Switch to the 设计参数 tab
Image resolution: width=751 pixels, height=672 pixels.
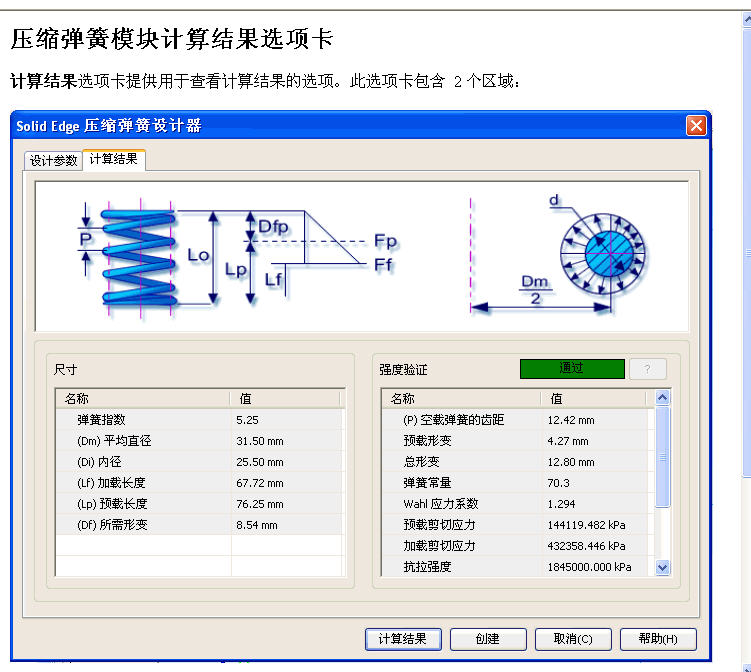point(53,160)
